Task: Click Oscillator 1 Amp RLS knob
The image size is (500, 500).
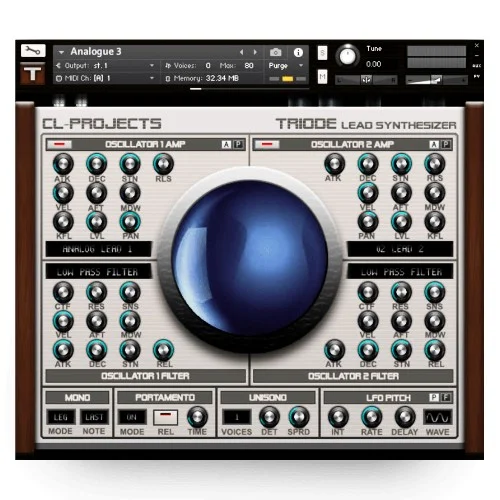Action: [x=163, y=164]
